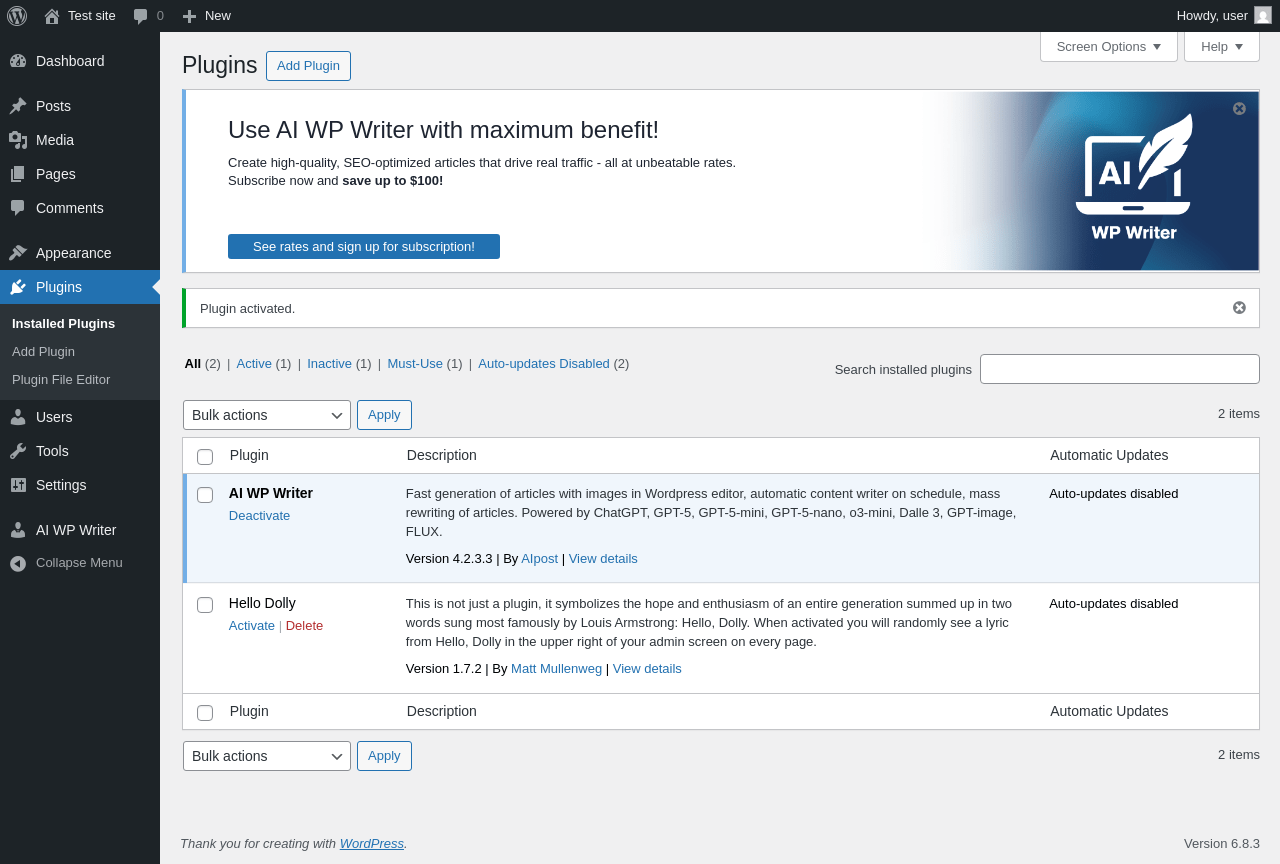Open the top Bulk actions dropdown

tap(267, 415)
